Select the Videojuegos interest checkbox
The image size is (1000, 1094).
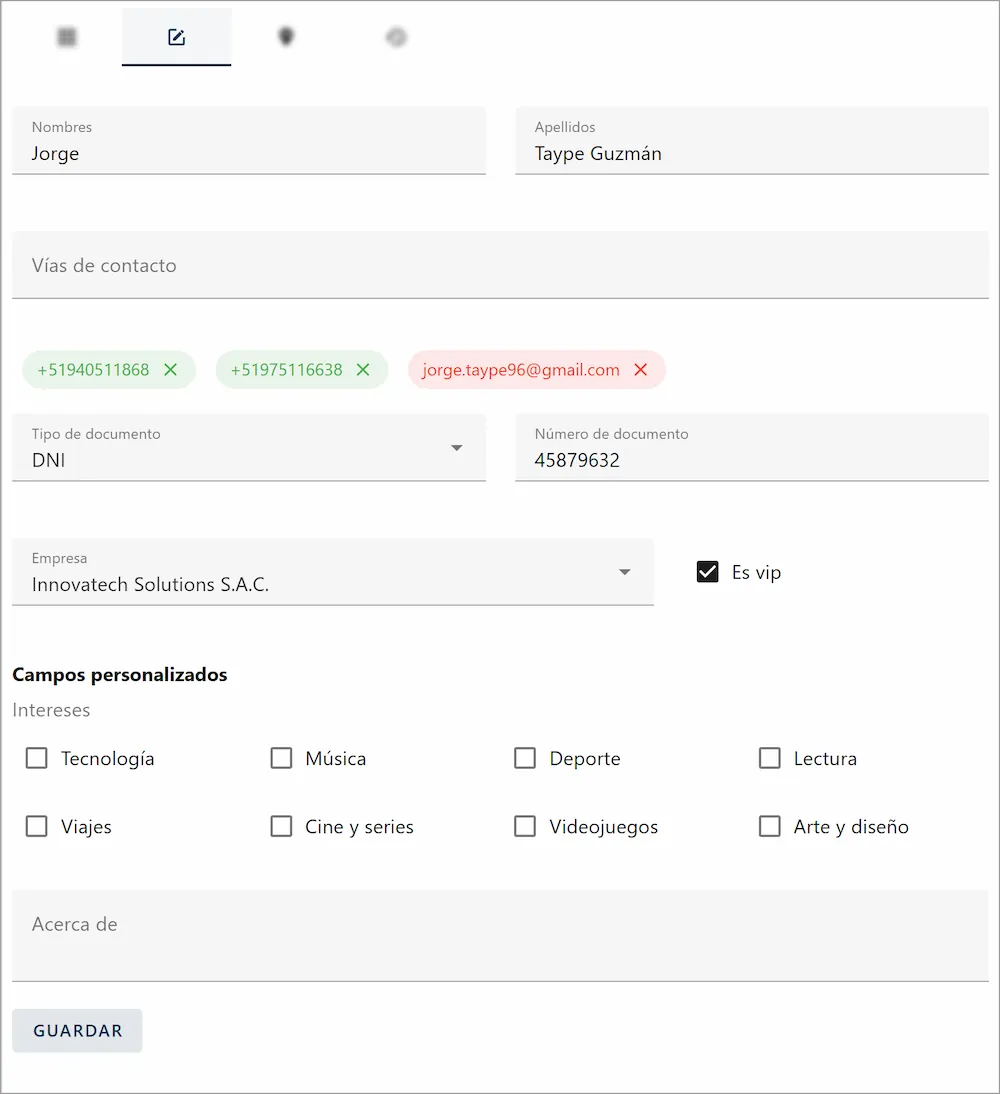[x=525, y=827]
